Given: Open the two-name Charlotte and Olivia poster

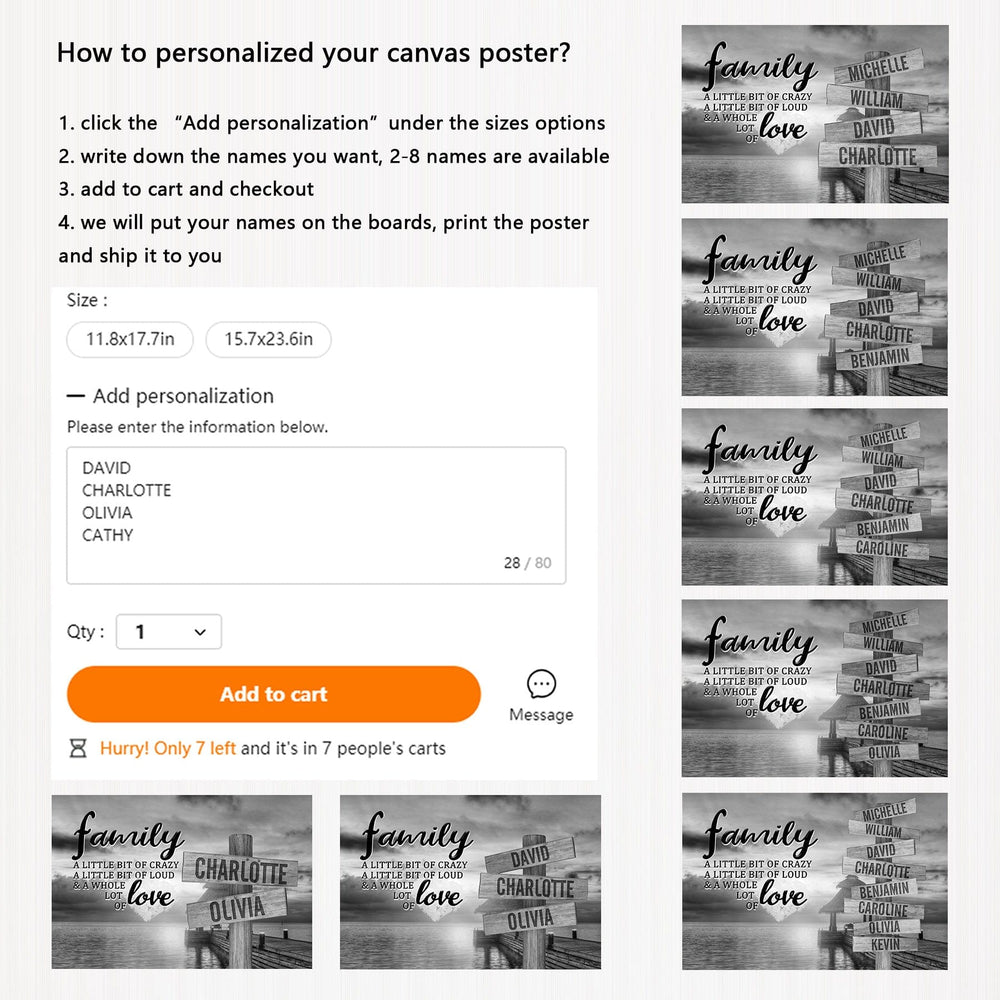Looking at the screenshot, I should 182,881.
